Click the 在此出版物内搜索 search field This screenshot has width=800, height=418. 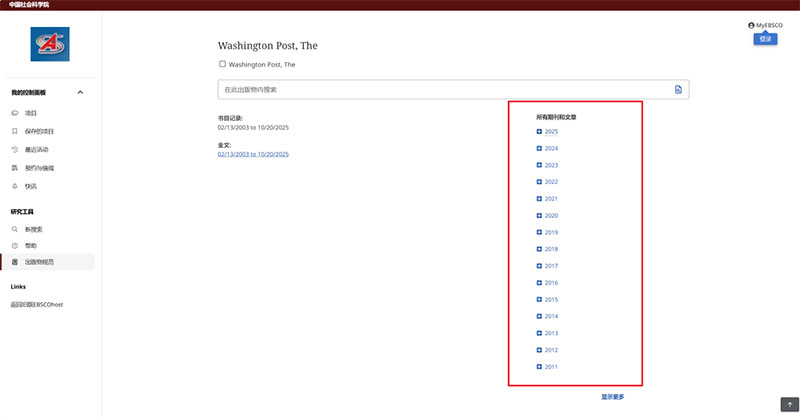pos(440,90)
